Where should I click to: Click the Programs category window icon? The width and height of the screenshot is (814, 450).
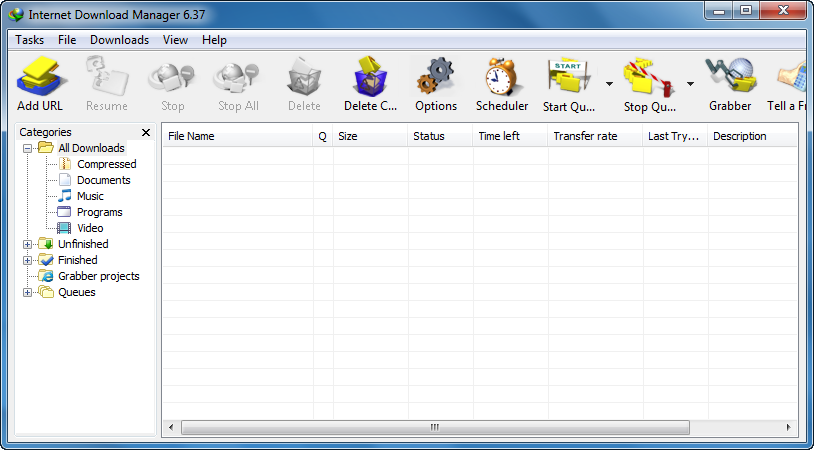64,212
